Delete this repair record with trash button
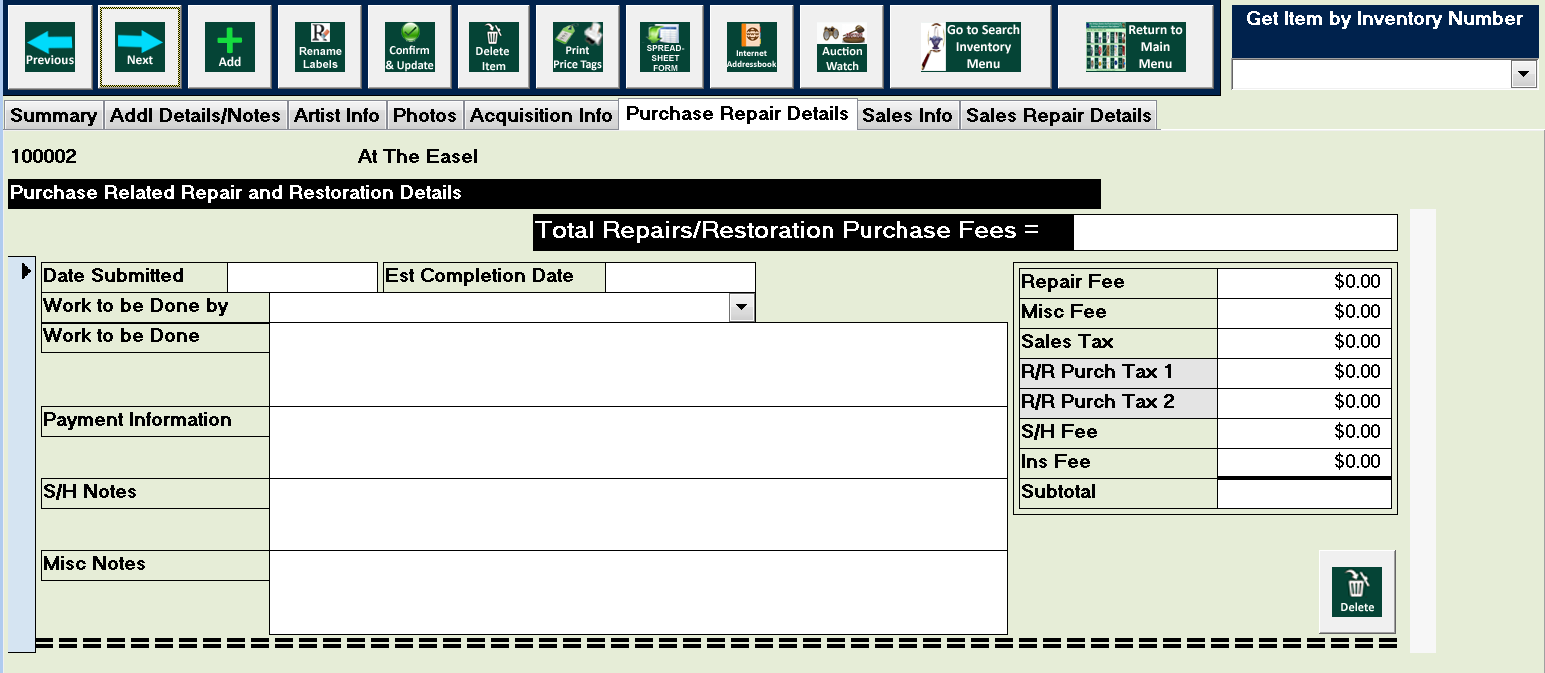Viewport: 1545px width, 673px height. (1356, 592)
